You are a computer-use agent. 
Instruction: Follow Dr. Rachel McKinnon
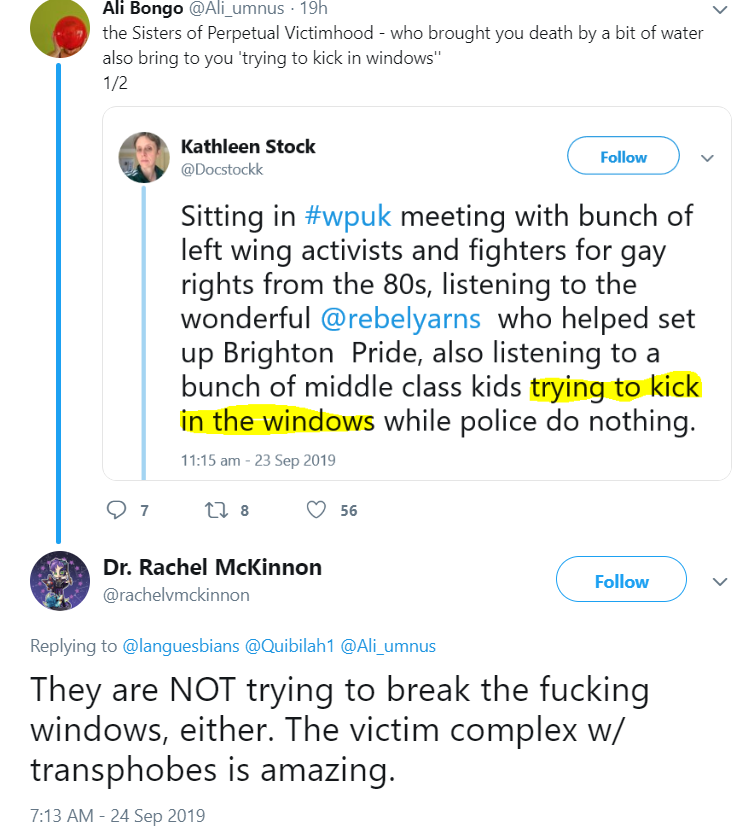click(621, 579)
